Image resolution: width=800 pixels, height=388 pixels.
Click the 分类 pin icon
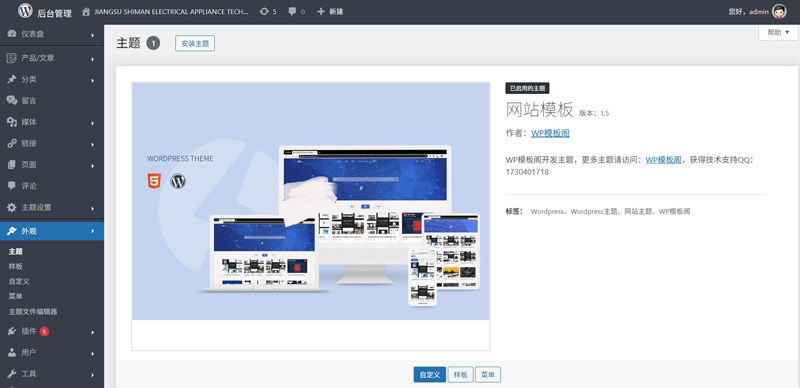(12, 80)
